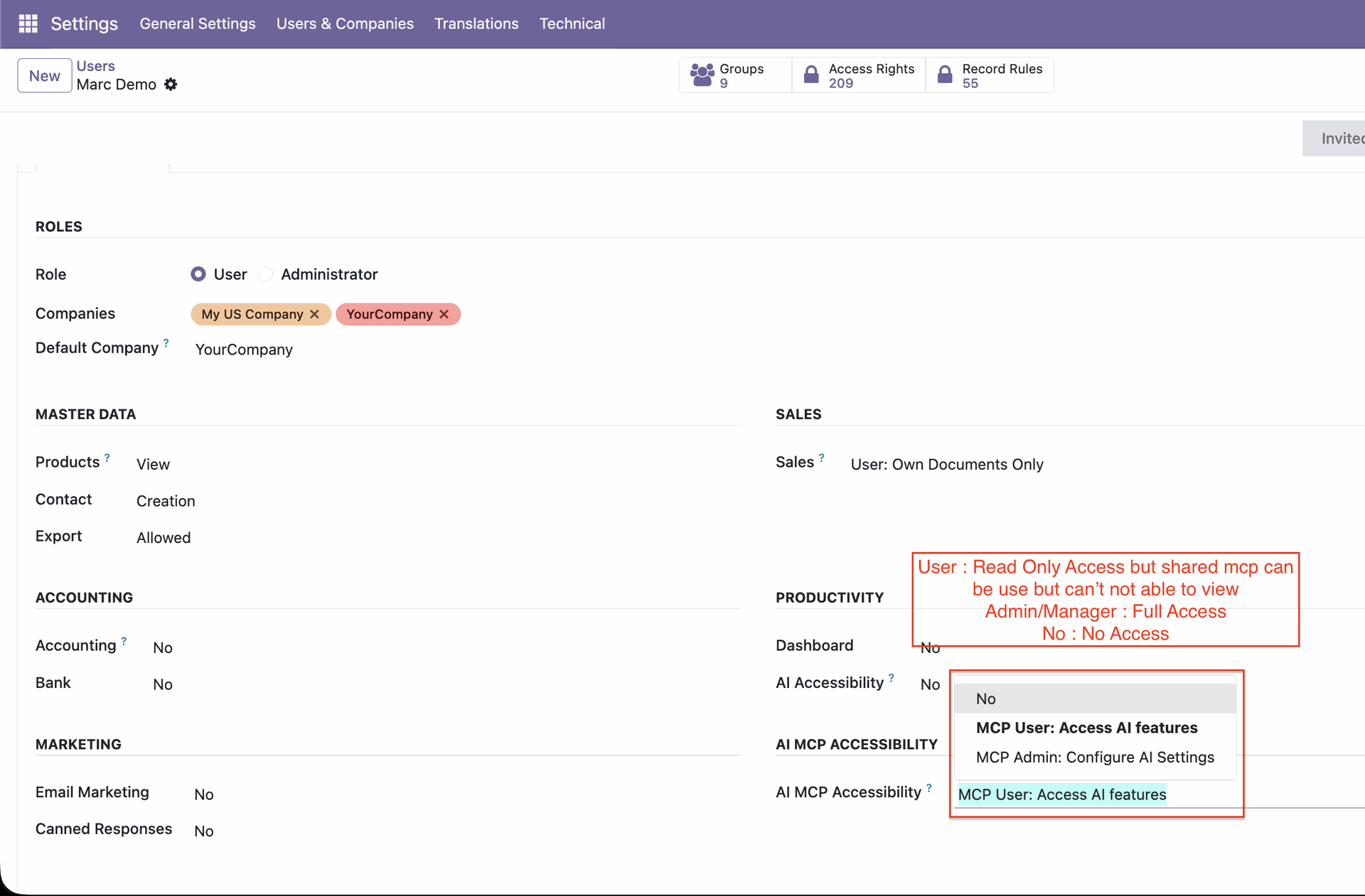Screen dimensions: 1365x896
Task: Click the Invited status button
Action: click(x=1334, y=139)
